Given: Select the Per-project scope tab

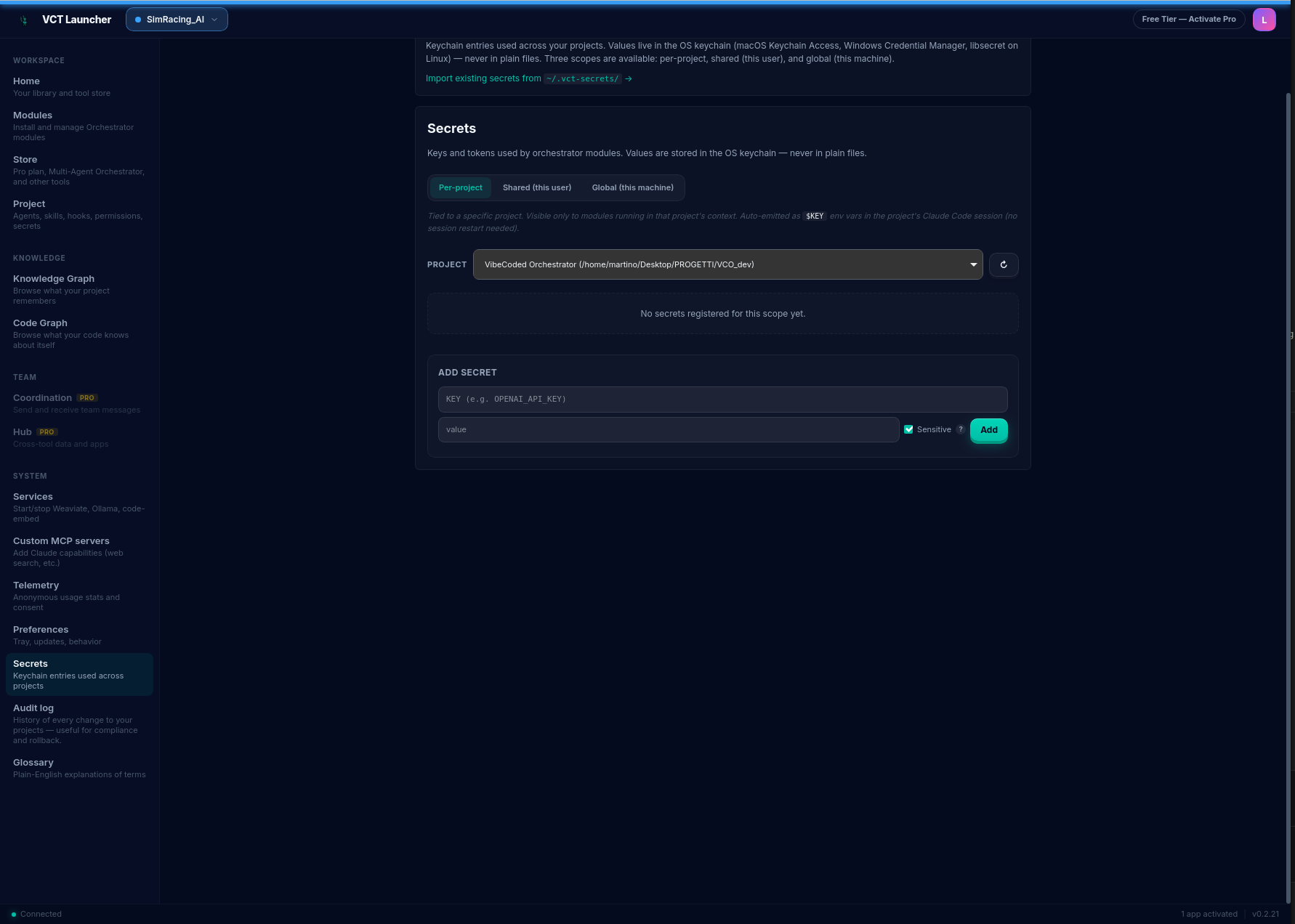Looking at the screenshot, I should tap(461, 187).
